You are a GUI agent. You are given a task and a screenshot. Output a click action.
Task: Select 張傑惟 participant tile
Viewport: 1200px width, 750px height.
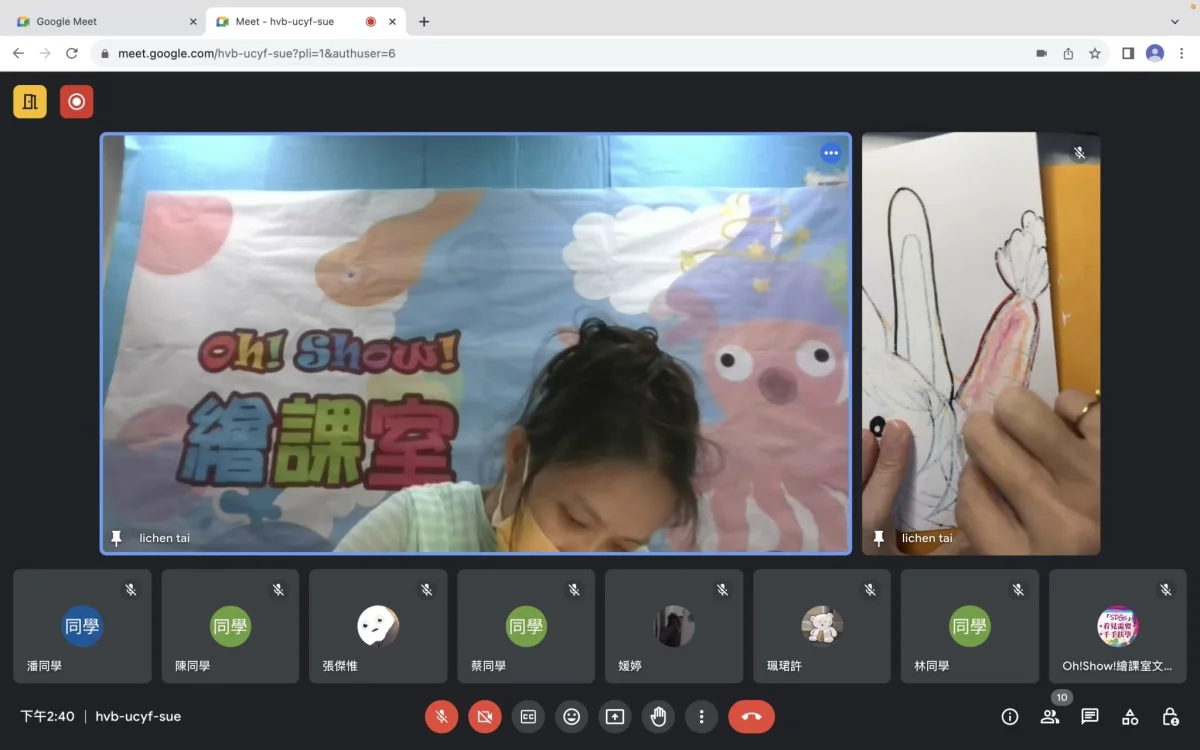tap(378, 626)
